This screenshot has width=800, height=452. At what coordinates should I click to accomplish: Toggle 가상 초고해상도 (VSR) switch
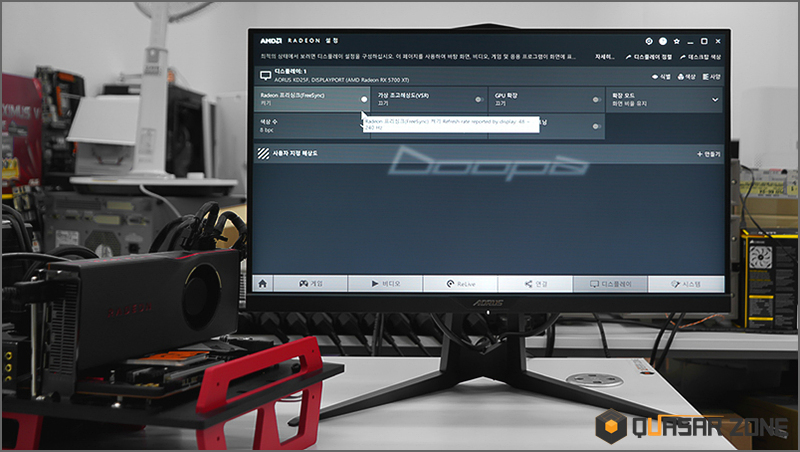(479, 99)
